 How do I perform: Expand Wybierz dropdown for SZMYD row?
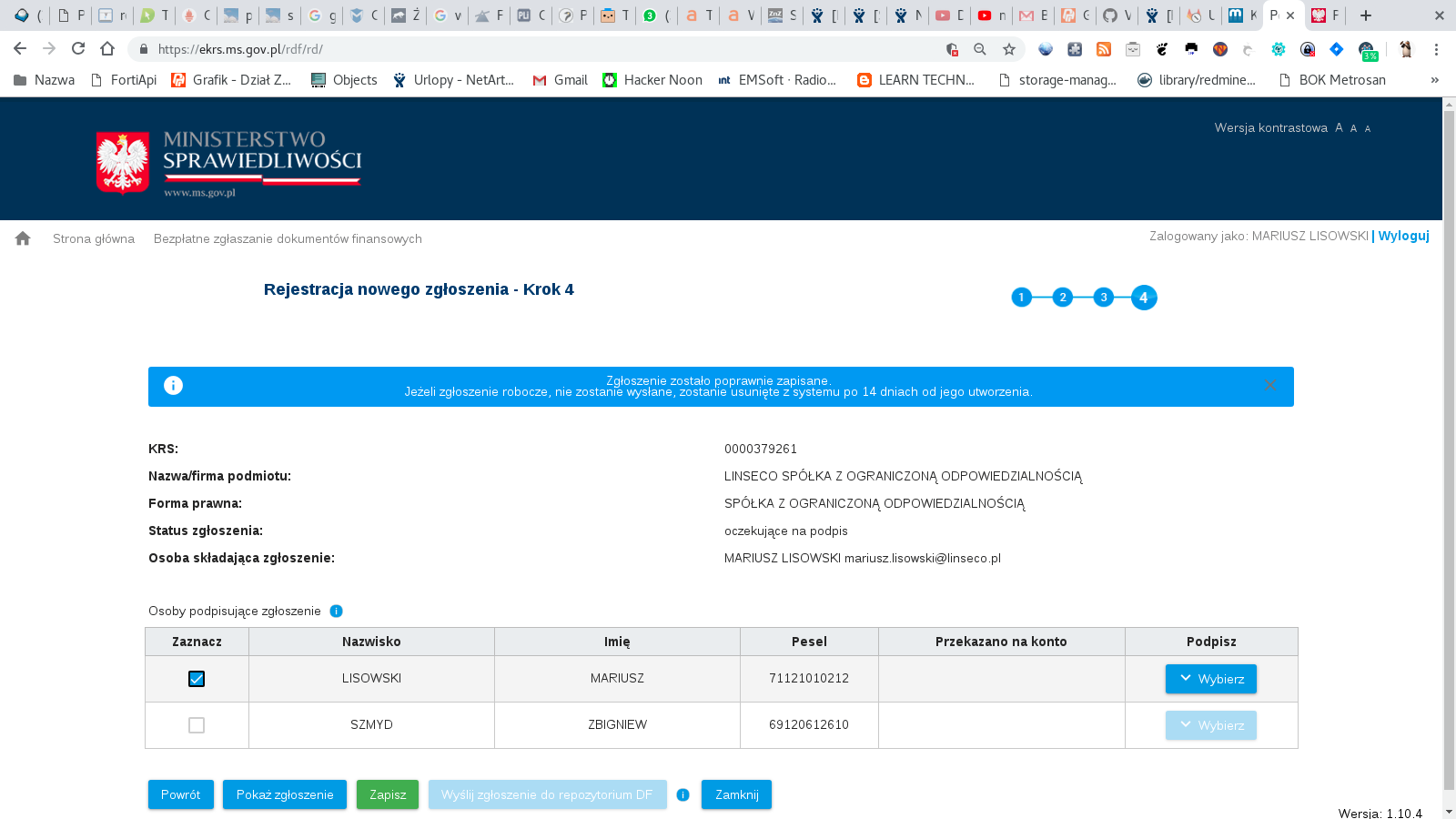pyautogui.click(x=1210, y=725)
